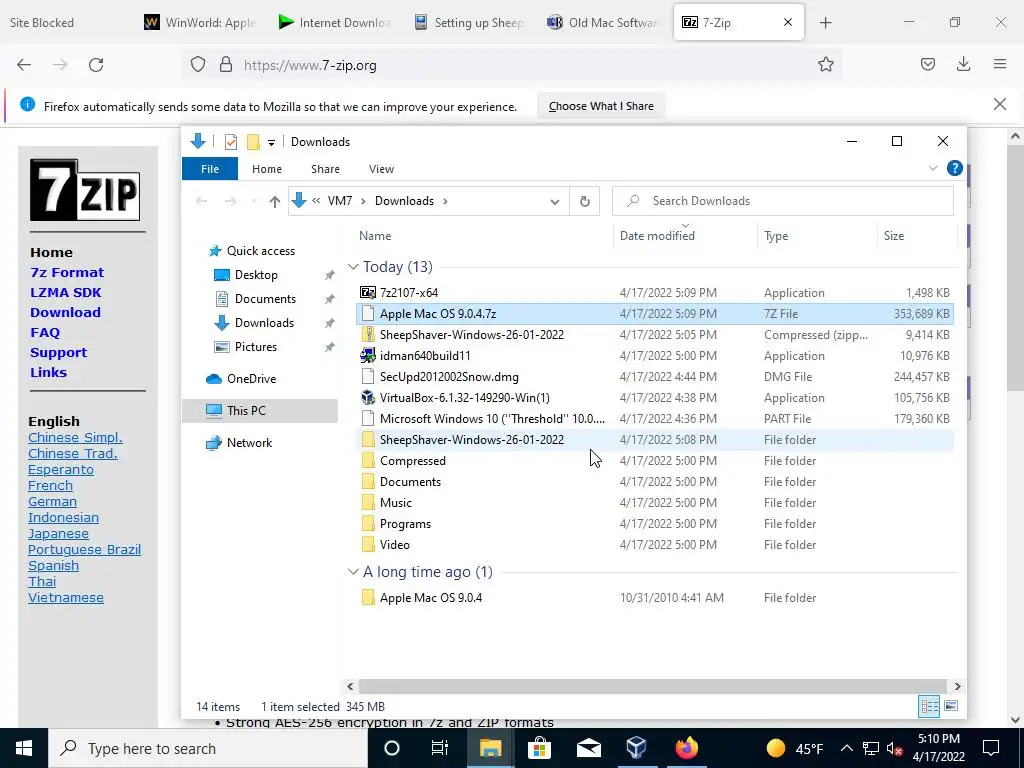The width and height of the screenshot is (1024, 768).
Task: Open the 7z2107-x64 application file
Action: [409, 293]
